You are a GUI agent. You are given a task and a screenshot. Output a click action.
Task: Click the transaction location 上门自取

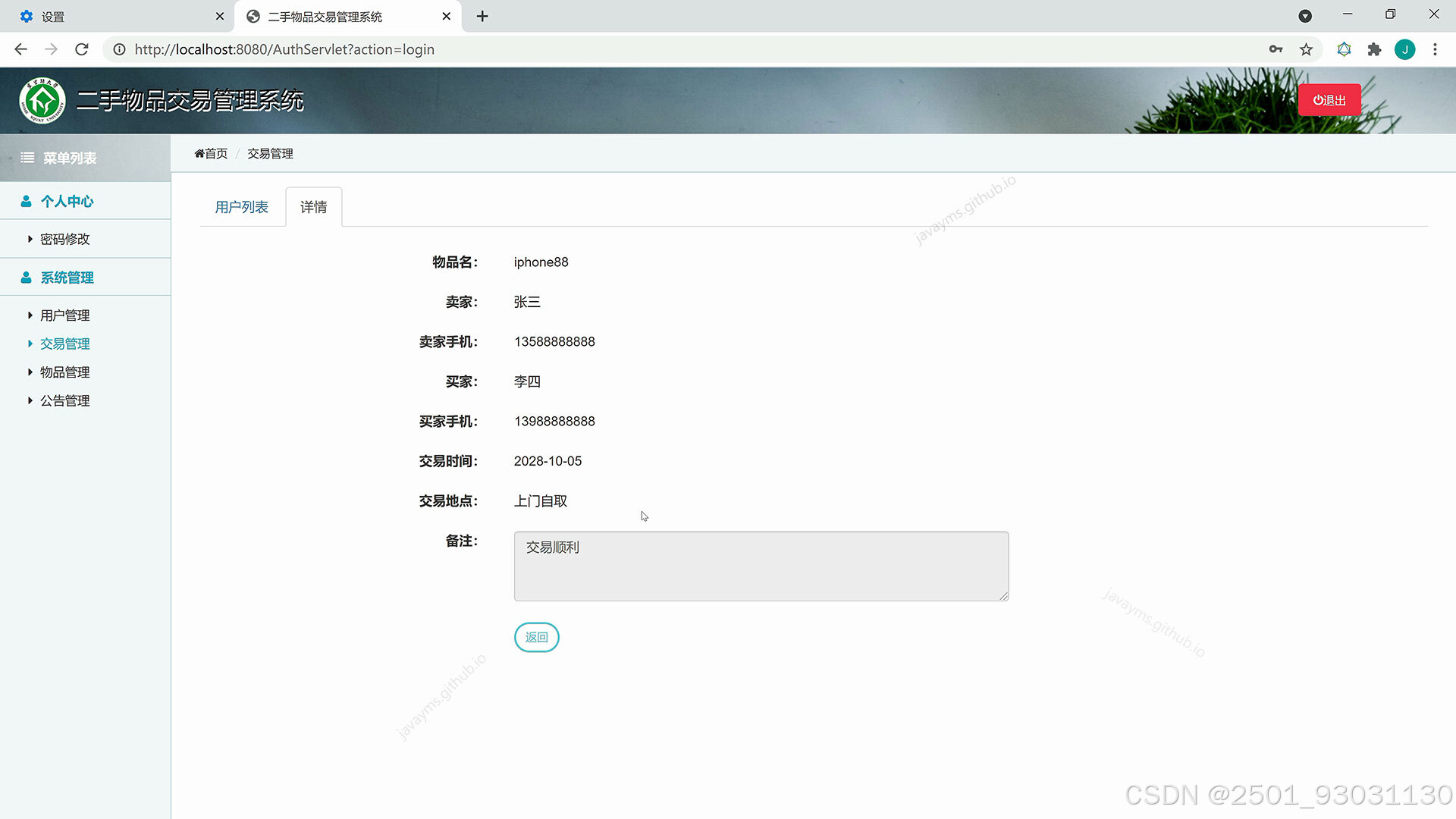point(541,501)
